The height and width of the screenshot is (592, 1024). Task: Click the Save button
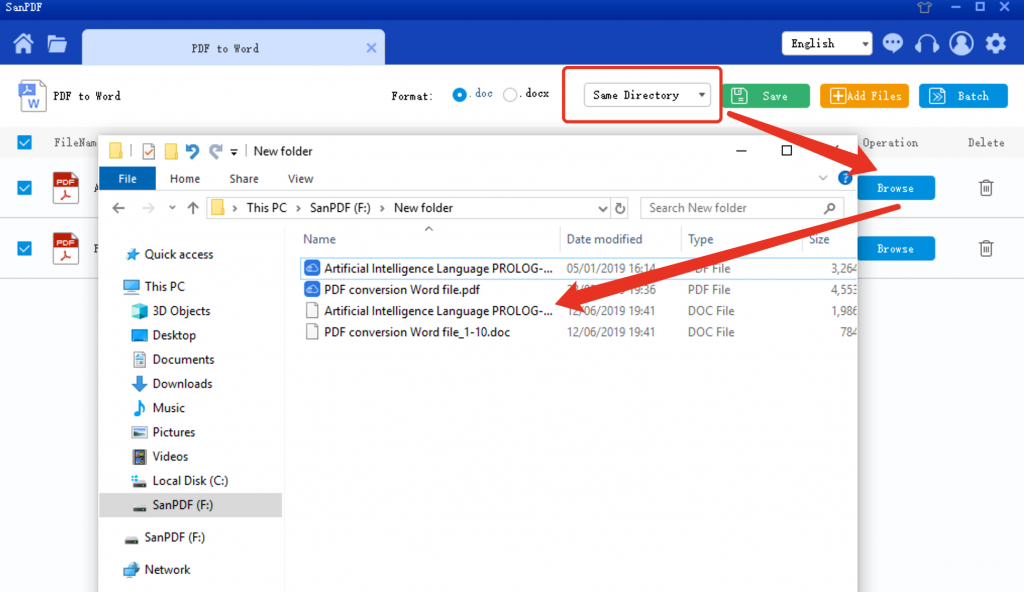coord(766,95)
